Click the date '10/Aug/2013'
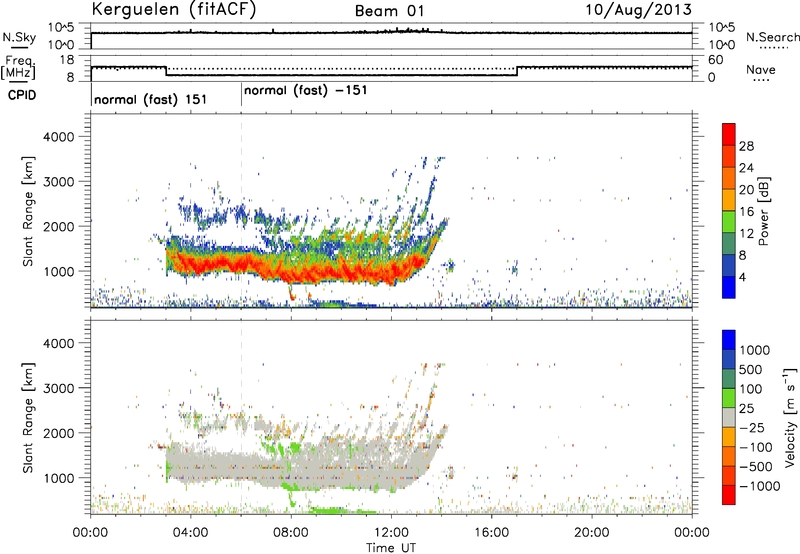Viewport: 800px width, 554px height. pyautogui.click(x=638, y=10)
